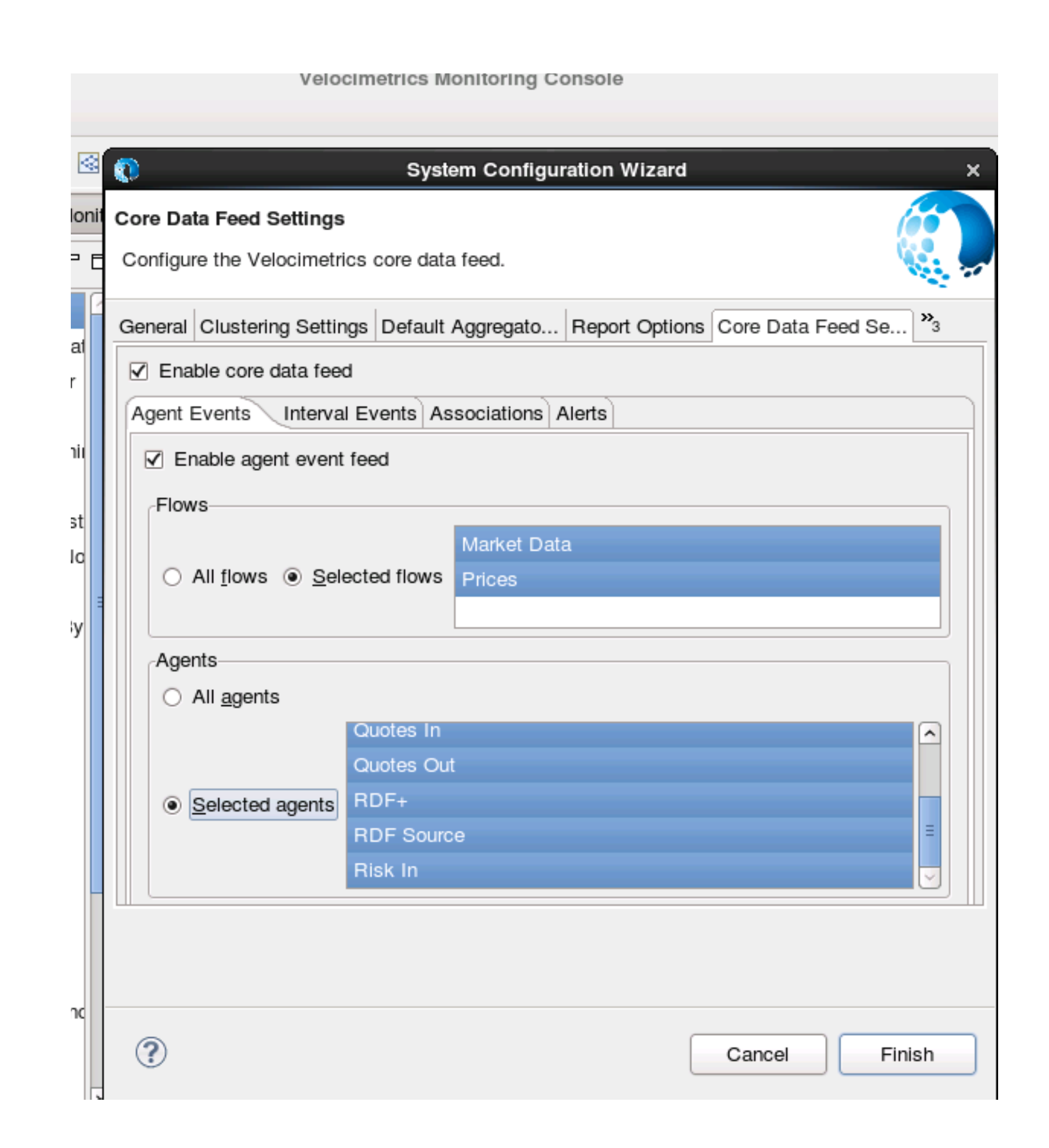The width and height of the screenshot is (1049, 1148).
Task: Click the agents list scrollbar thumb
Action: click(930, 831)
